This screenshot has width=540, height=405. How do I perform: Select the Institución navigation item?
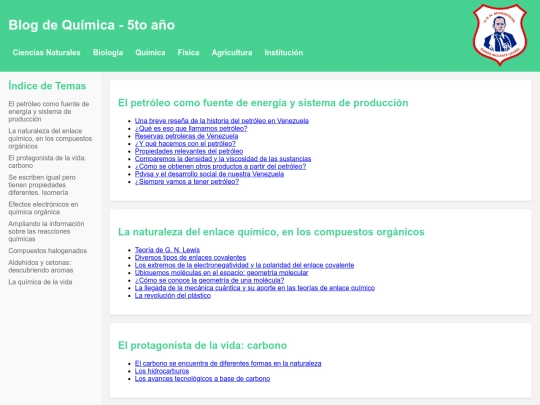284,53
